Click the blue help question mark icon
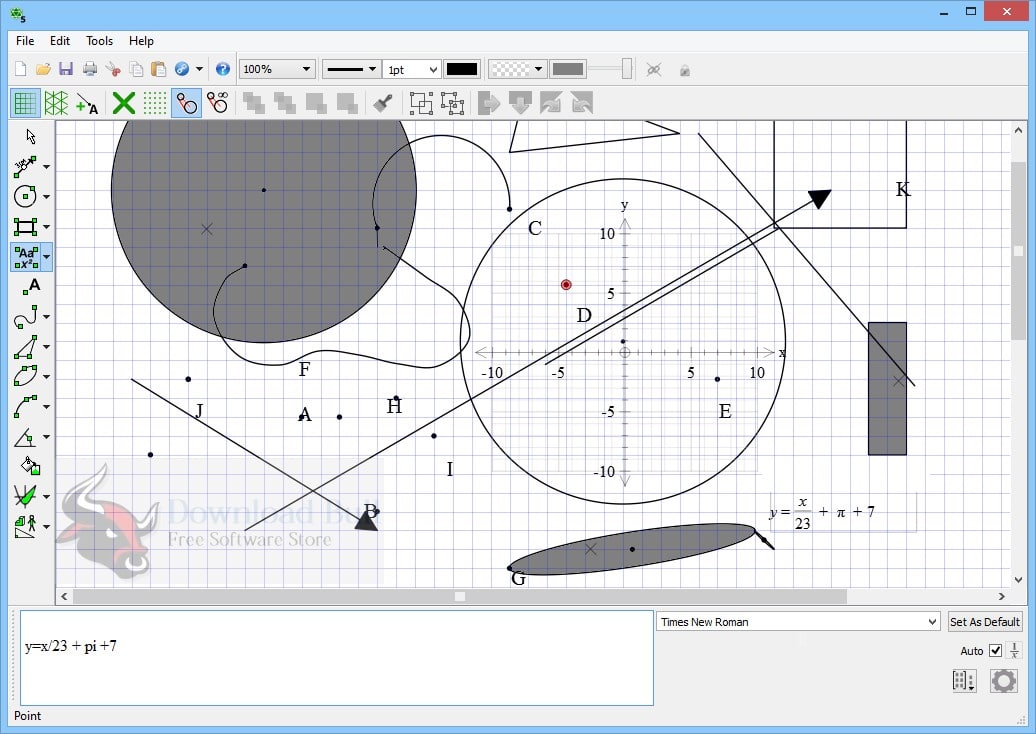The height and width of the screenshot is (734, 1036). click(222, 69)
